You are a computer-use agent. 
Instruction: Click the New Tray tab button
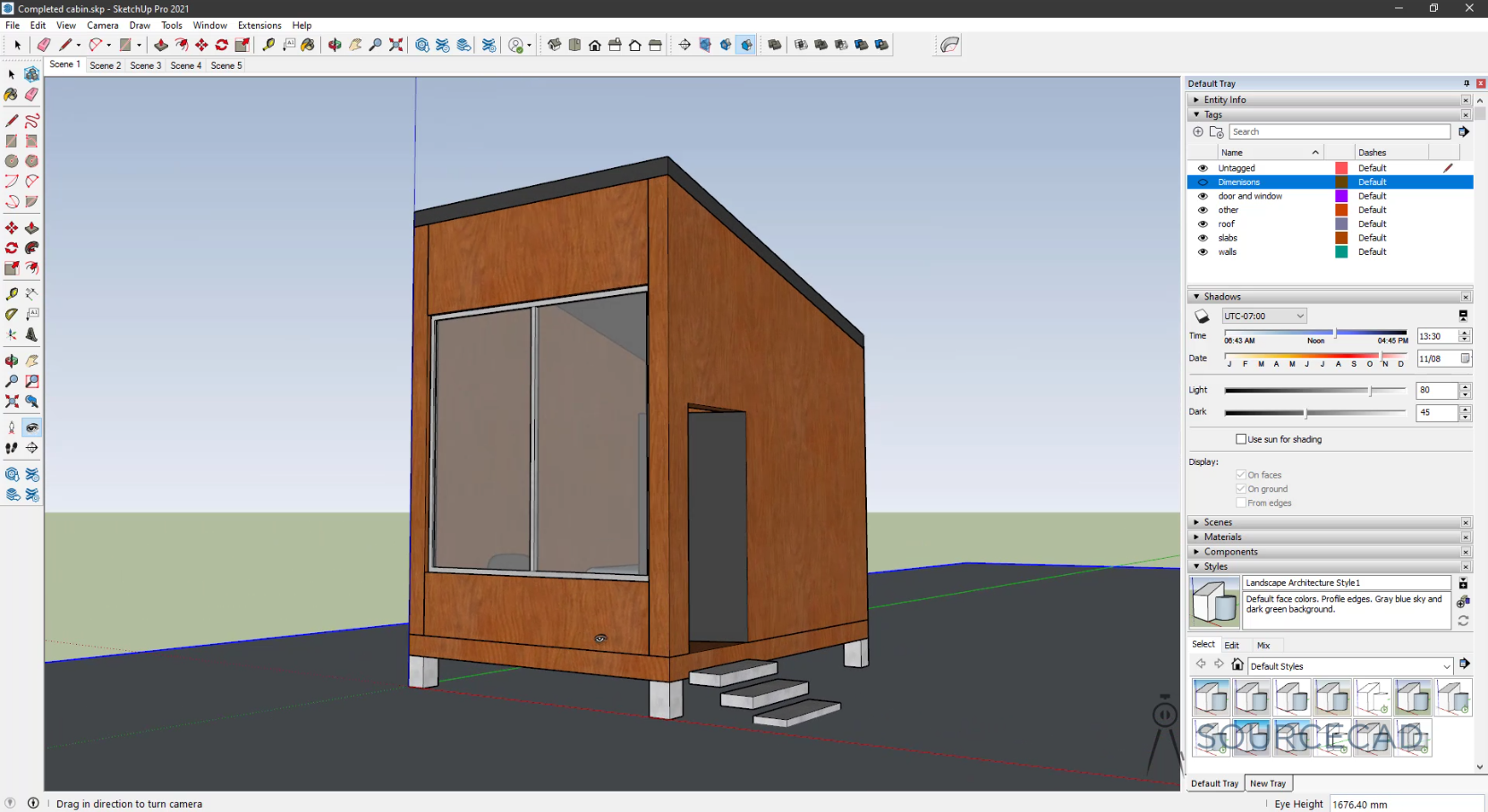1268,783
